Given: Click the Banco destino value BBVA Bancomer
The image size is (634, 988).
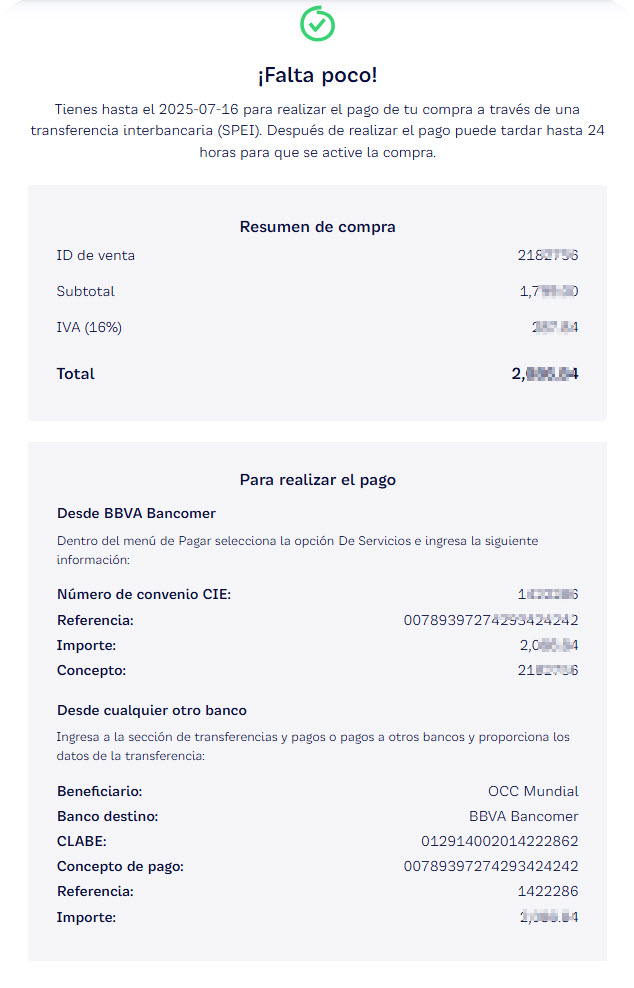Looking at the screenshot, I should click(x=523, y=816).
